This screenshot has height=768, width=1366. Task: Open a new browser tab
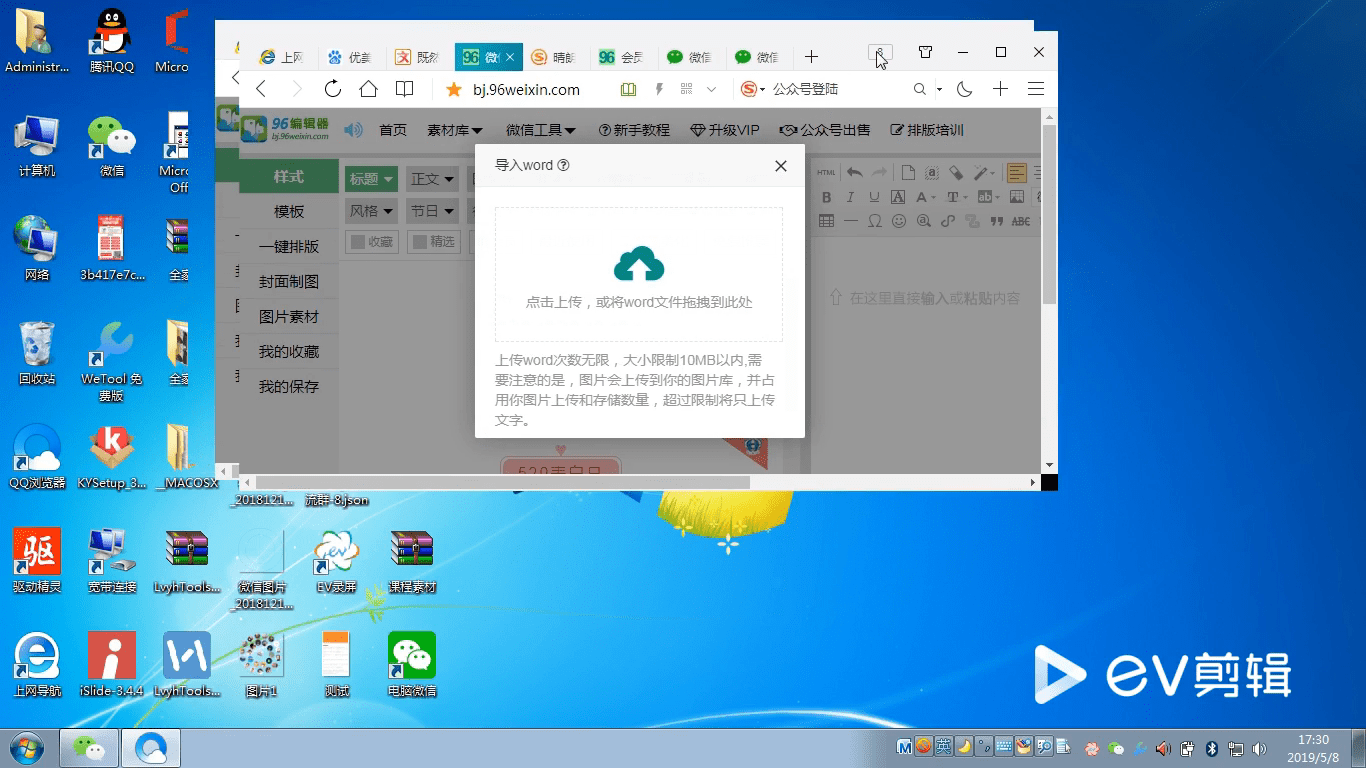pyautogui.click(x=811, y=57)
